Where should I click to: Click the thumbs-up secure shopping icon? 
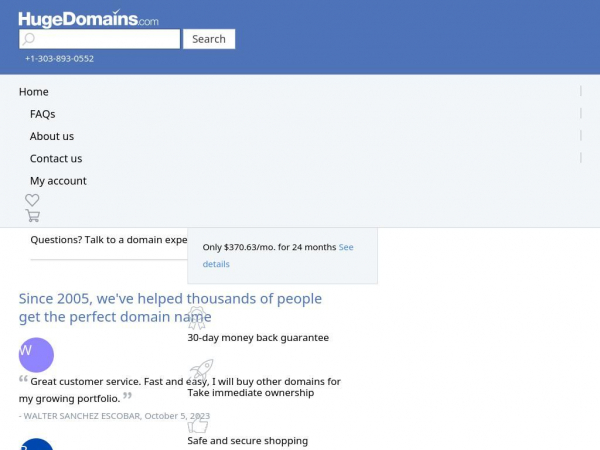198,424
